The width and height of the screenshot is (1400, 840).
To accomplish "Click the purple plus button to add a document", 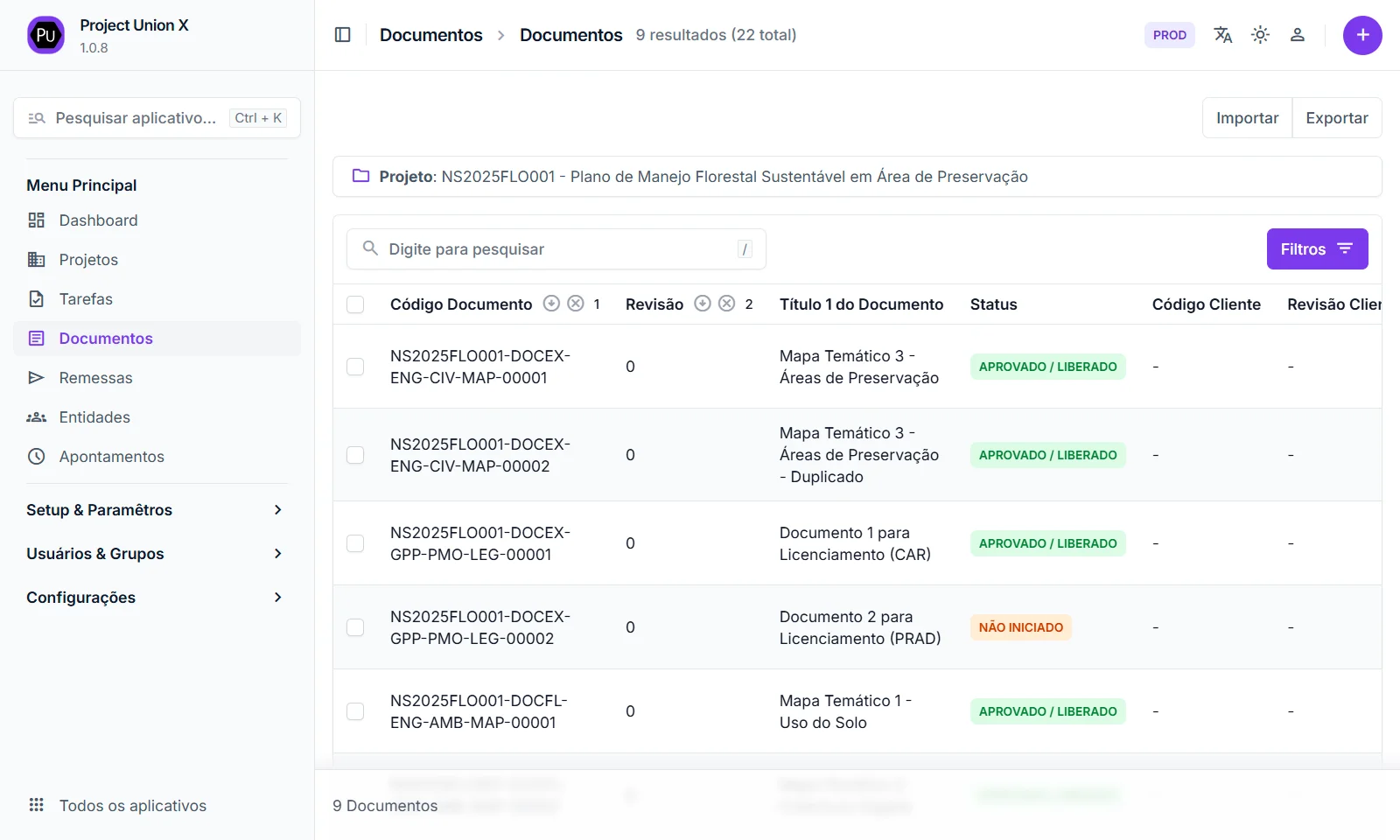I will click(x=1362, y=35).
